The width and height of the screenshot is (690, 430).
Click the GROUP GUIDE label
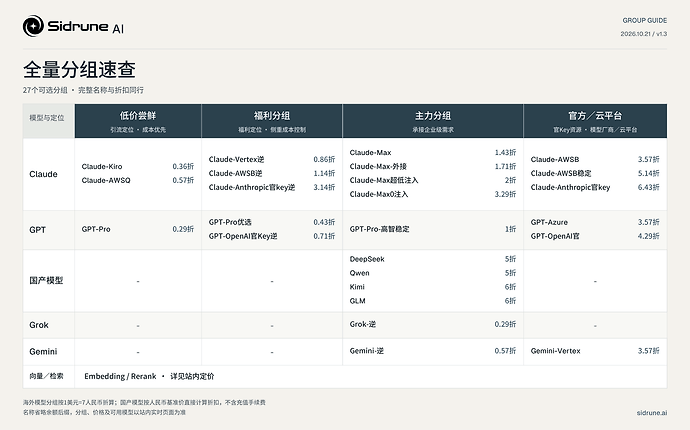tap(645, 21)
